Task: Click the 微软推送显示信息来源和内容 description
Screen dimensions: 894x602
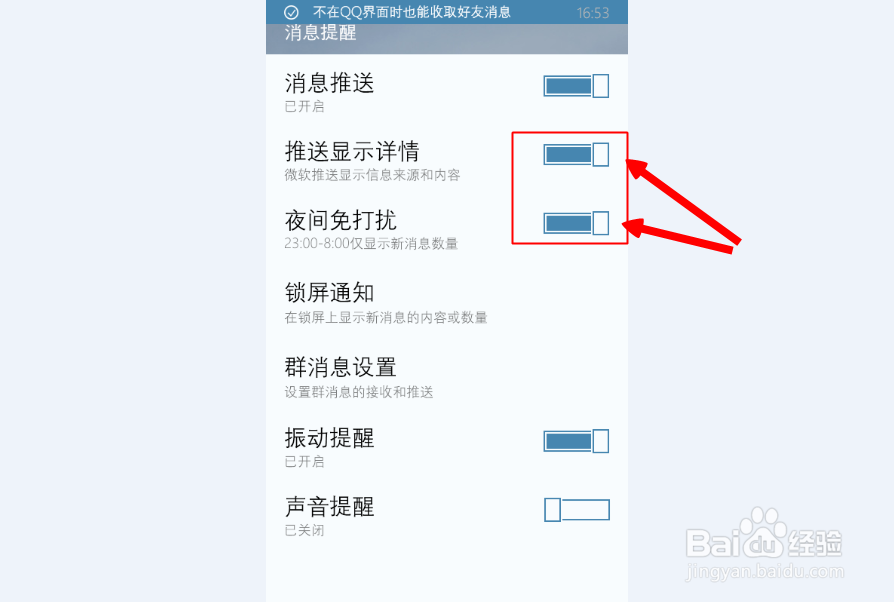Action: pyautogui.click(x=372, y=175)
